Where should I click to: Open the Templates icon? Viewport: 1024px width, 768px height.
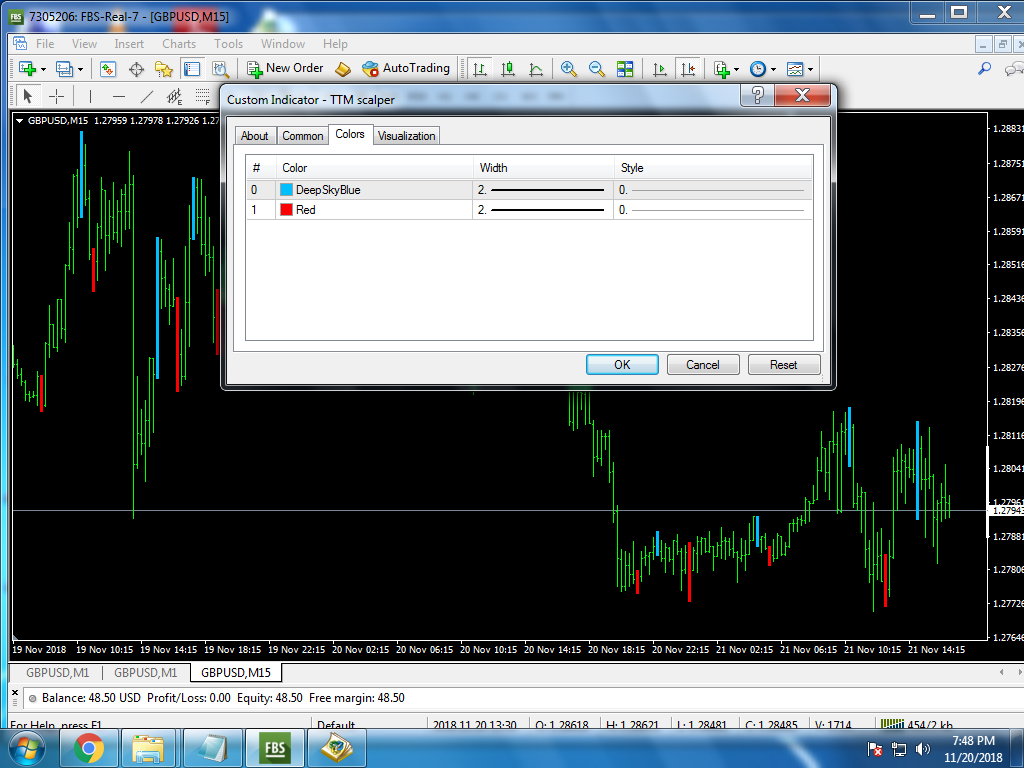(x=795, y=69)
